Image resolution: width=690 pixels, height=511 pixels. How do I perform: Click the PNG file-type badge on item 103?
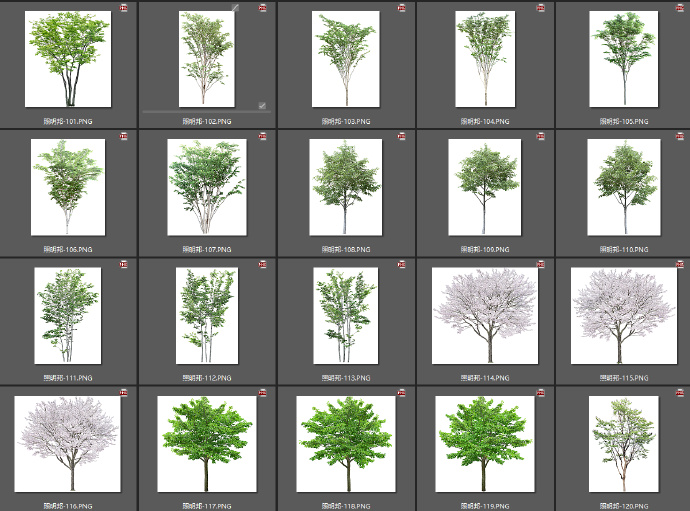(402, 8)
